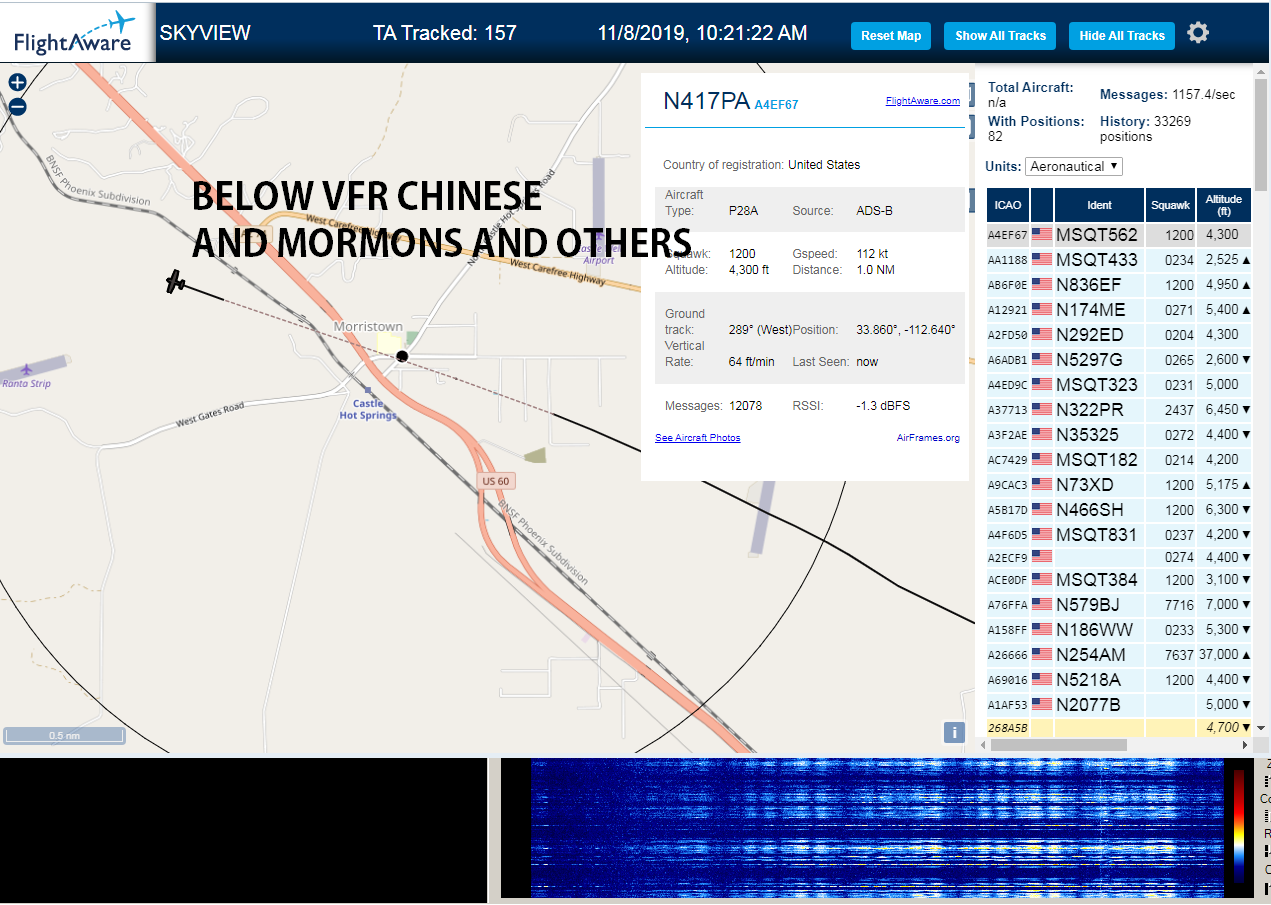1271x905 pixels.
Task: Click the waterfall color scale bar
Action: [x=1239, y=826]
